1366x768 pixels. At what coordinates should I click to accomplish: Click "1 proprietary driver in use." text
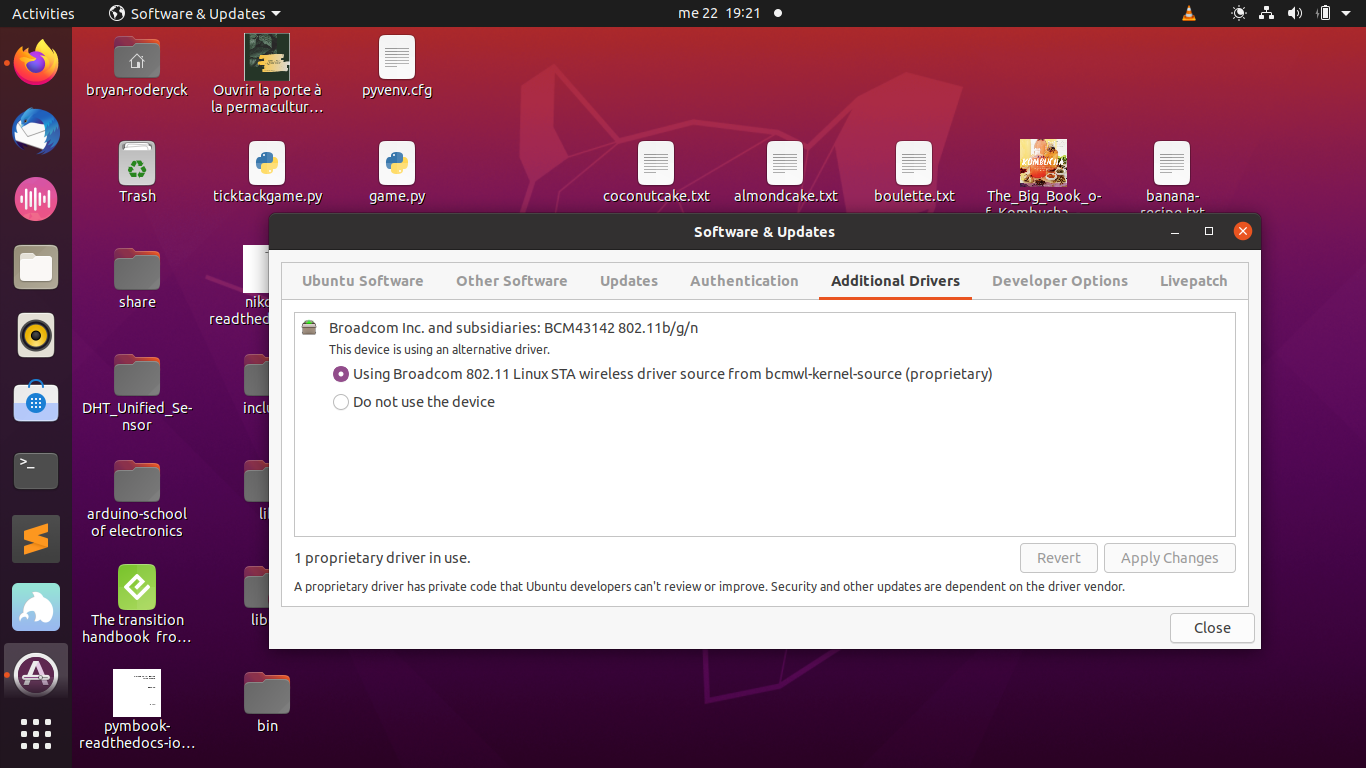pos(382,558)
